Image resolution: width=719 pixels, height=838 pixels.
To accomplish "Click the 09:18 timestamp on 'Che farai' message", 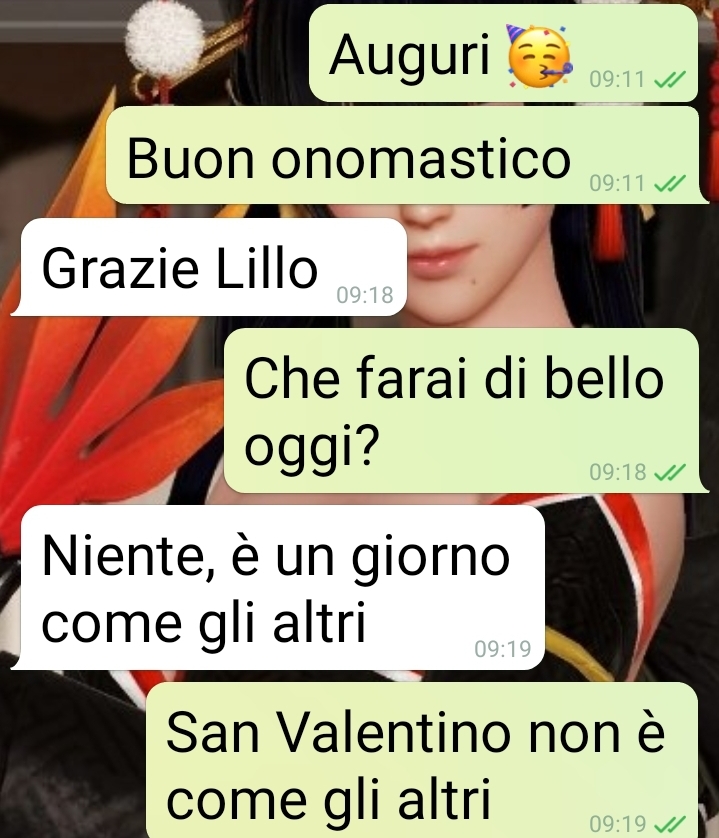I will [x=617, y=472].
